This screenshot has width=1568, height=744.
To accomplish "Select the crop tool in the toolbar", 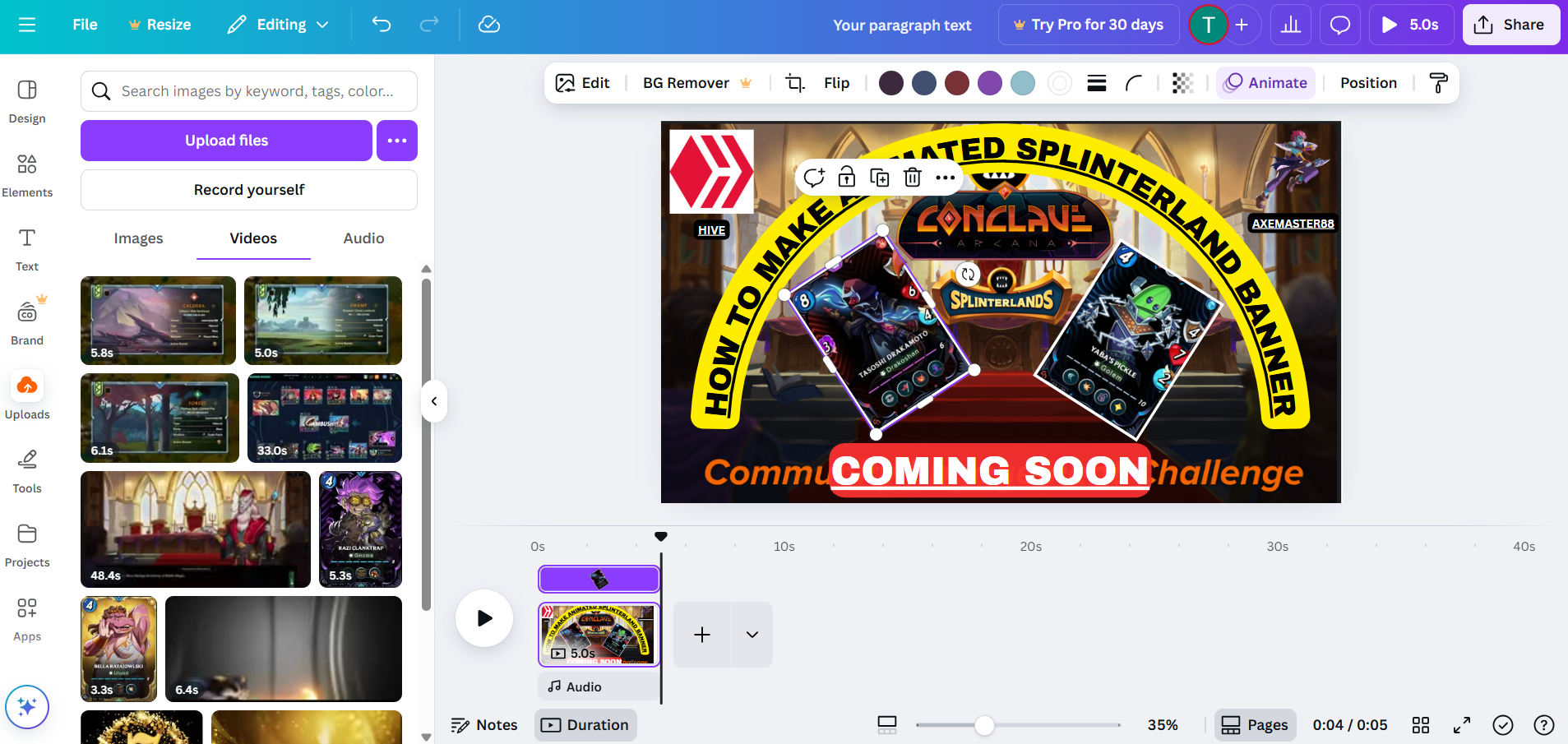I will click(795, 83).
